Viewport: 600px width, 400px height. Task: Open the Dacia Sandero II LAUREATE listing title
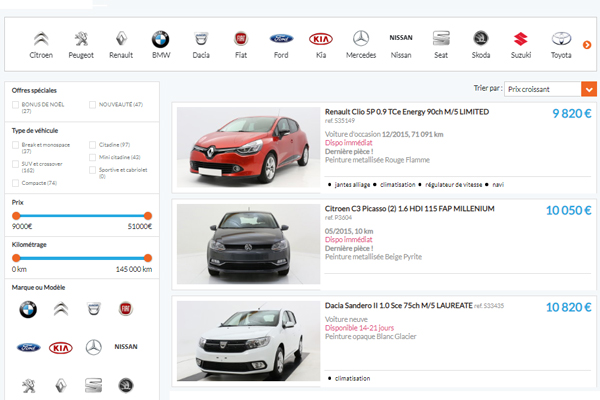click(x=399, y=305)
